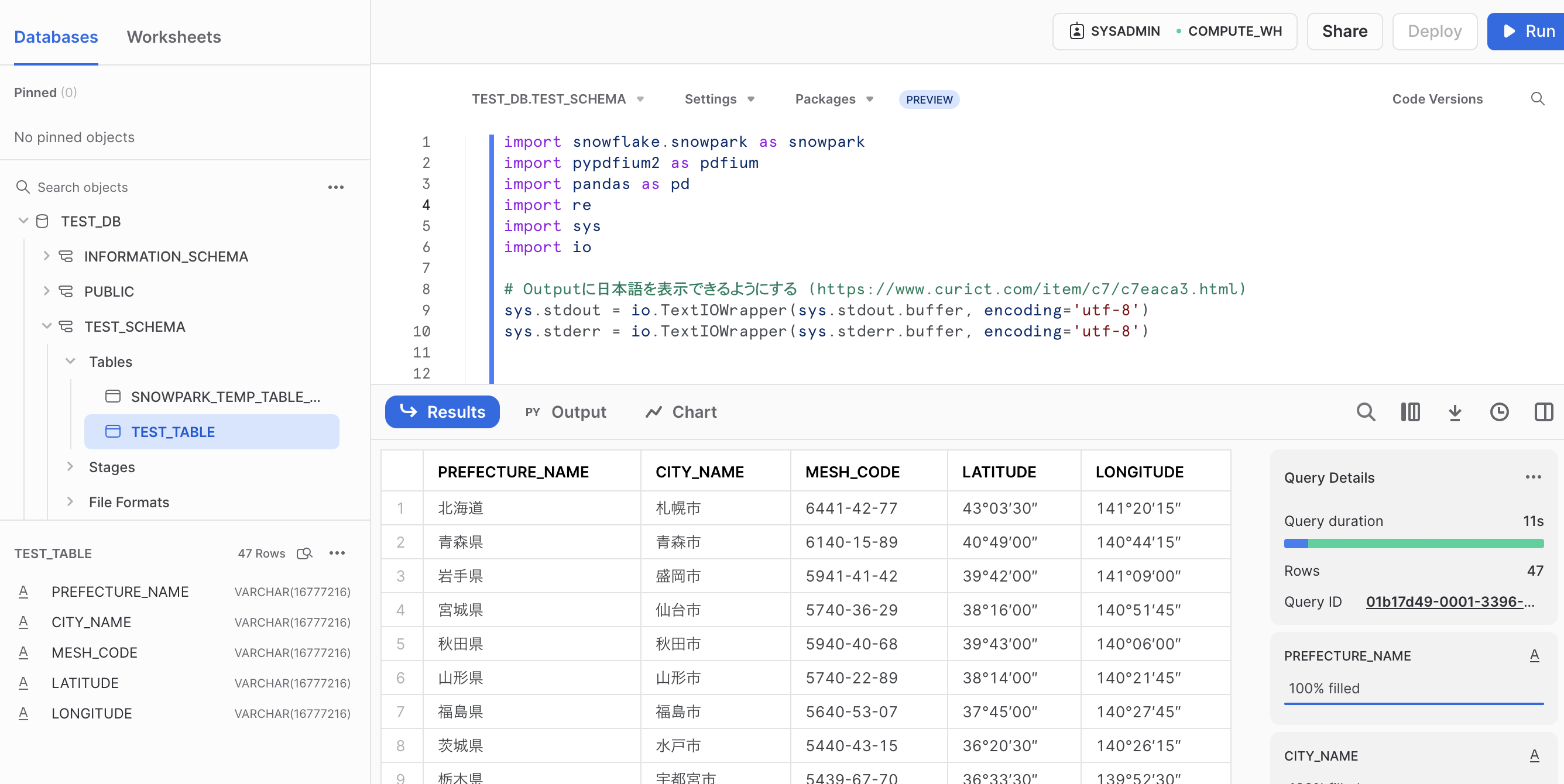Collapse the TEST_SCHEMA tree item
The width and height of the screenshot is (1564, 784).
[47, 326]
